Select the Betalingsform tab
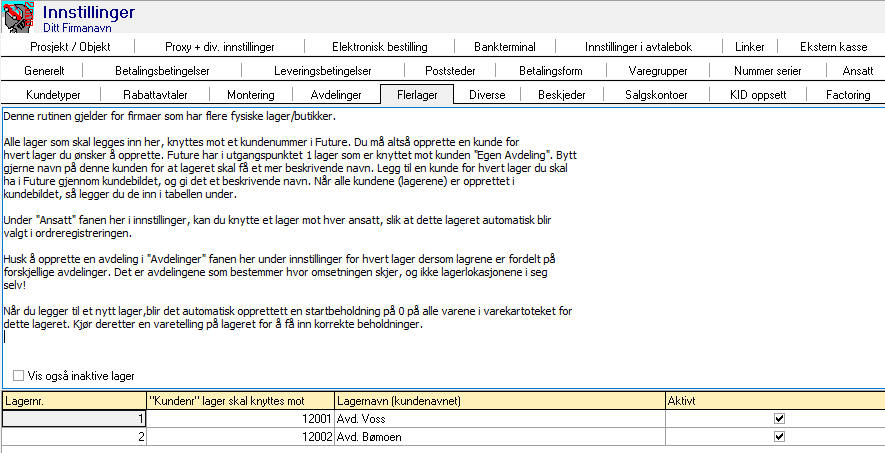 tap(550, 71)
